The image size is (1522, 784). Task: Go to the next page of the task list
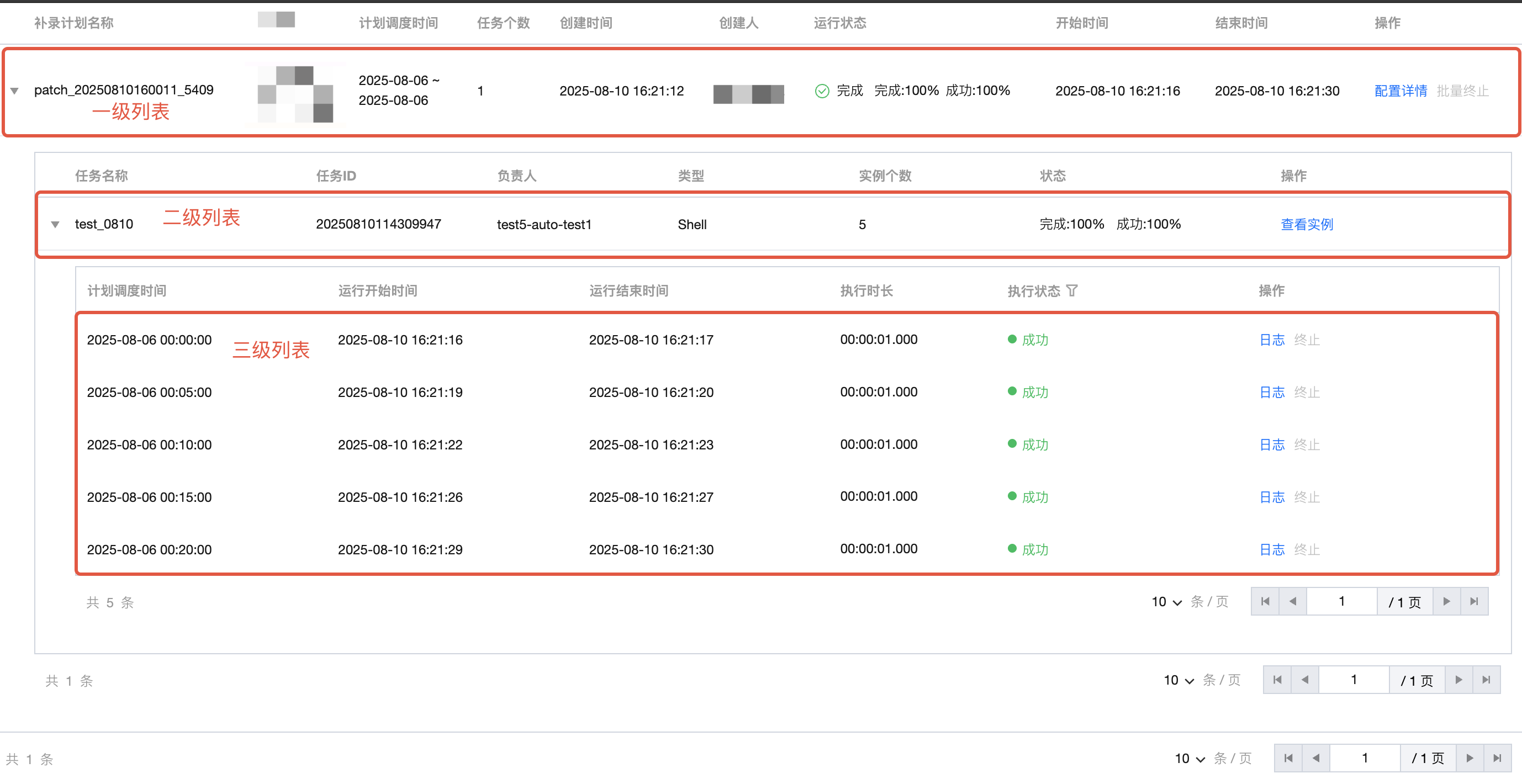1458,680
